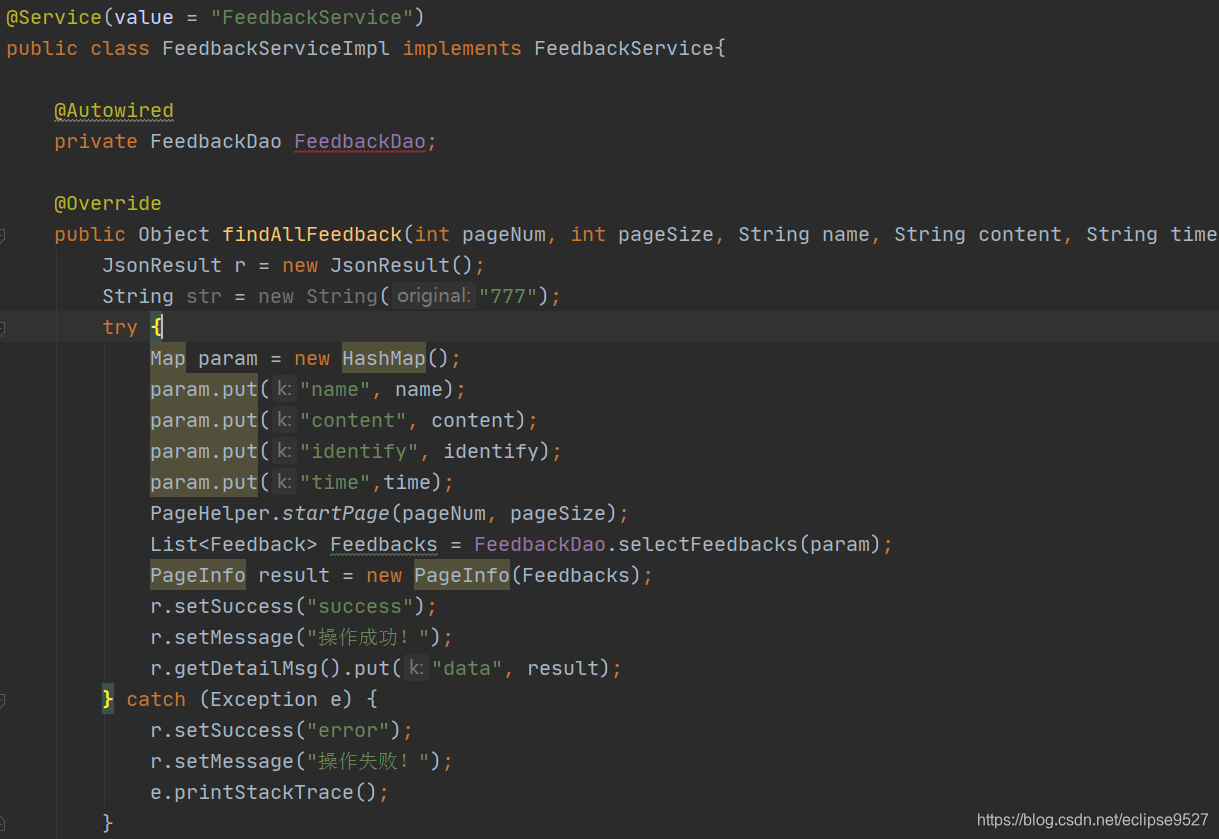Click the PageInfo(Feedbacks) constructor call
1219x839 pixels.
[527, 575]
